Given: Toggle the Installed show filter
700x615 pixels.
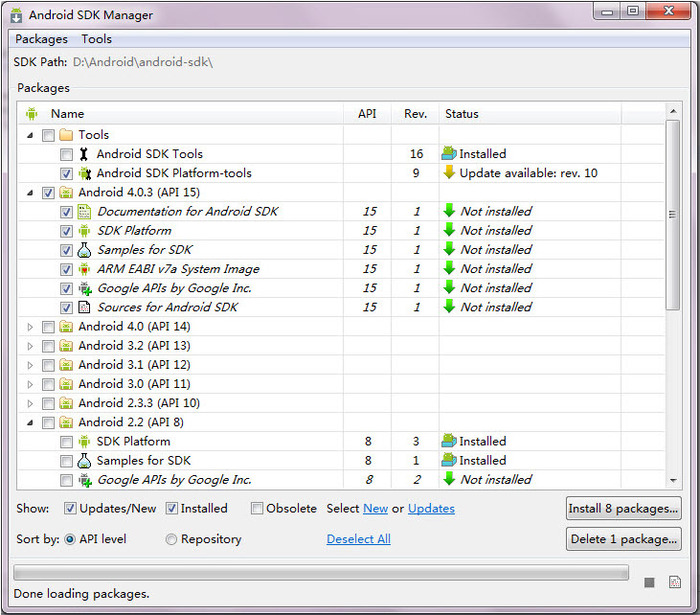Looking at the screenshot, I should coord(171,508).
